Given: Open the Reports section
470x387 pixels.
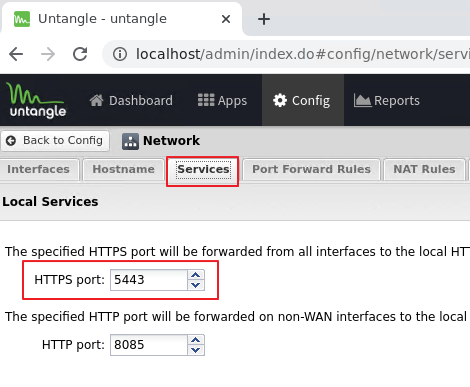Looking at the screenshot, I should point(387,100).
